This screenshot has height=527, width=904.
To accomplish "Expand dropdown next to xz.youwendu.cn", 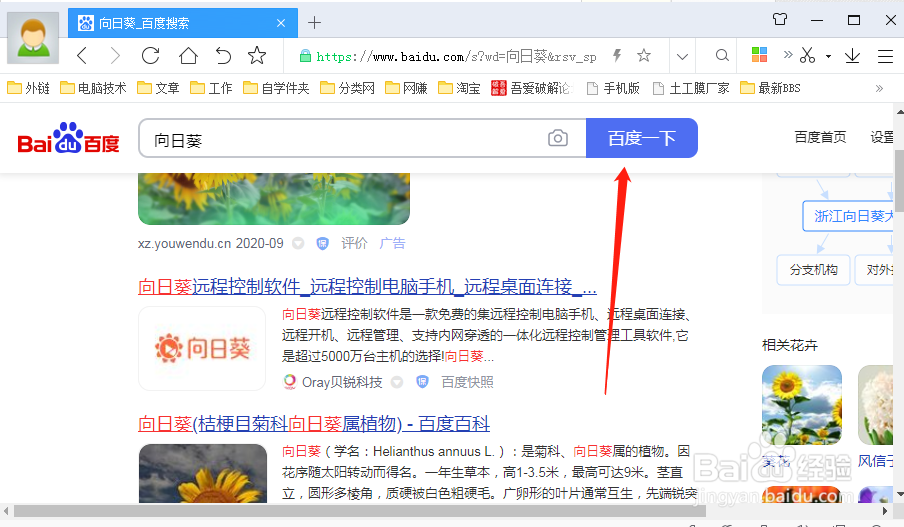I will pyautogui.click(x=298, y=243).
